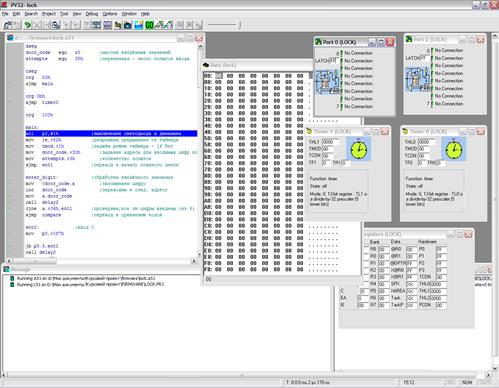The width and height of the screenshot is (499, 388).
Task: Click the second step-trace icon after GO
Action: click(x=169, y=25)
